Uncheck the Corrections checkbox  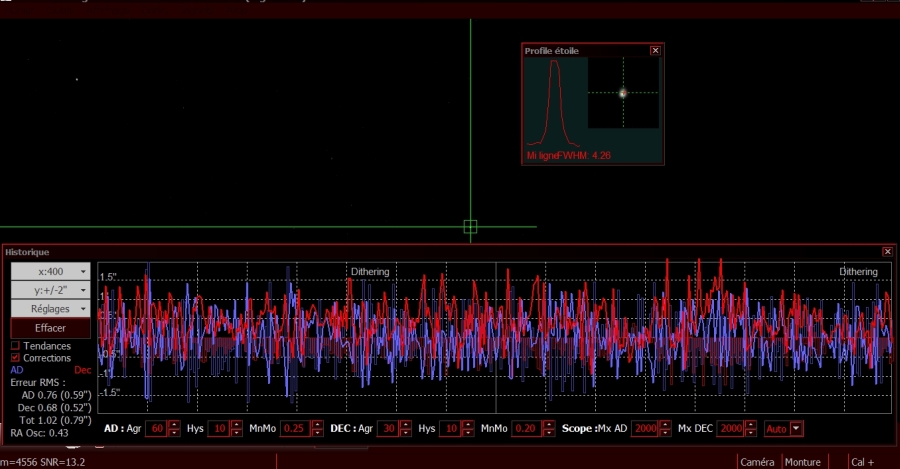(x=15, y=358)
